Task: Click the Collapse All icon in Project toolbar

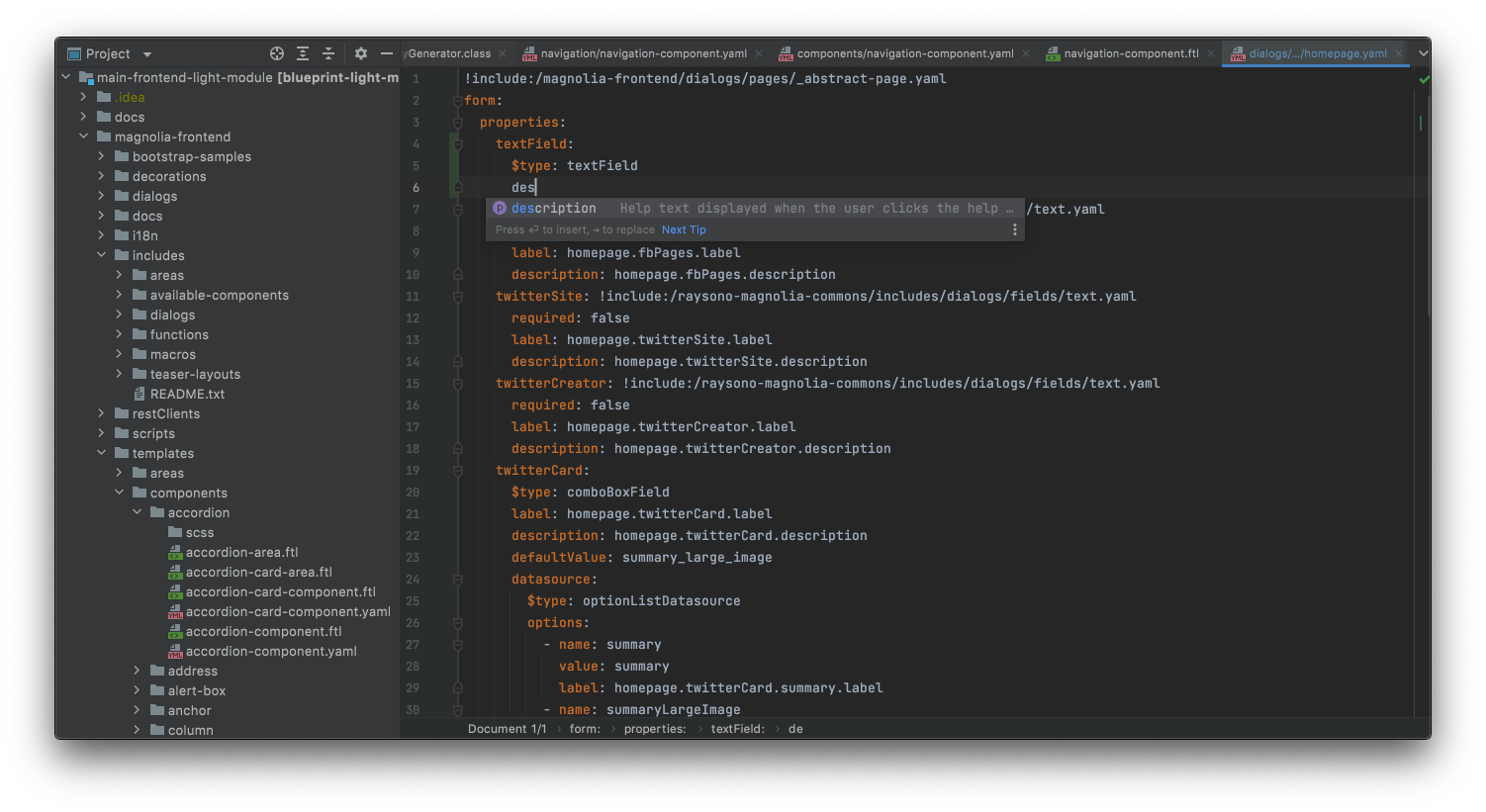Action: pos(326,53)
